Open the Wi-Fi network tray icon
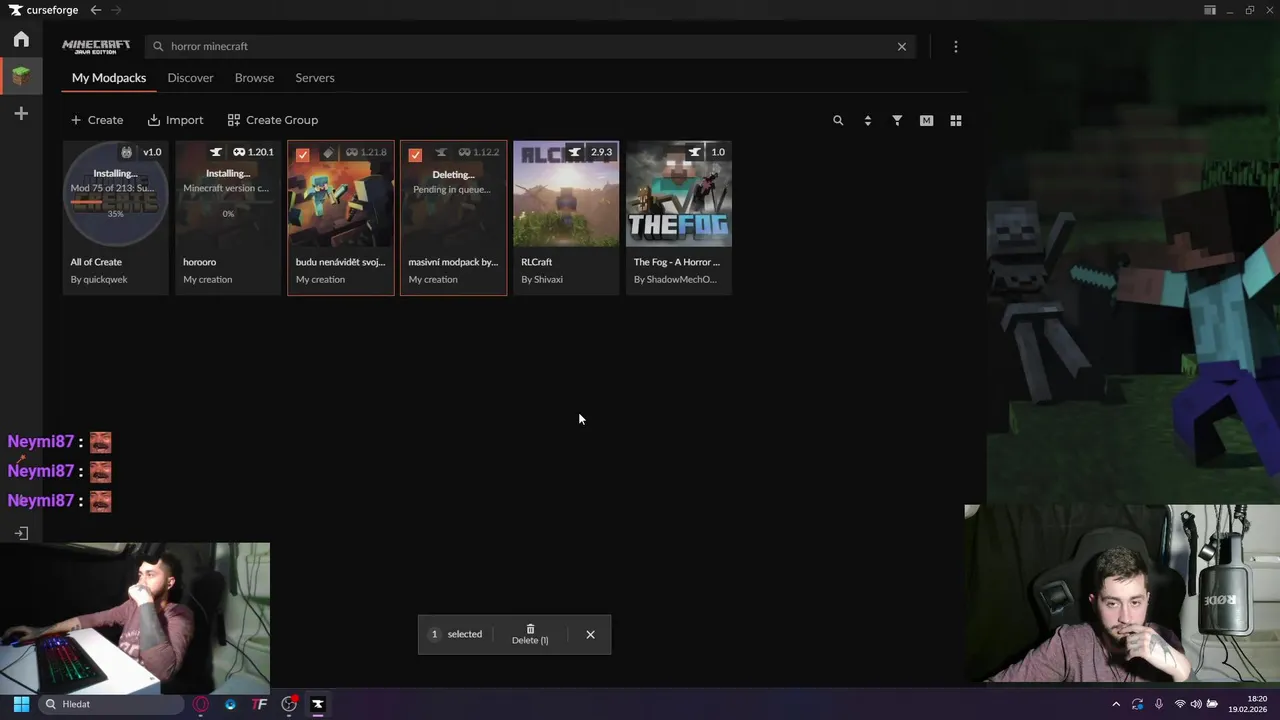 pyautogui.click(x=1180, y=704)
